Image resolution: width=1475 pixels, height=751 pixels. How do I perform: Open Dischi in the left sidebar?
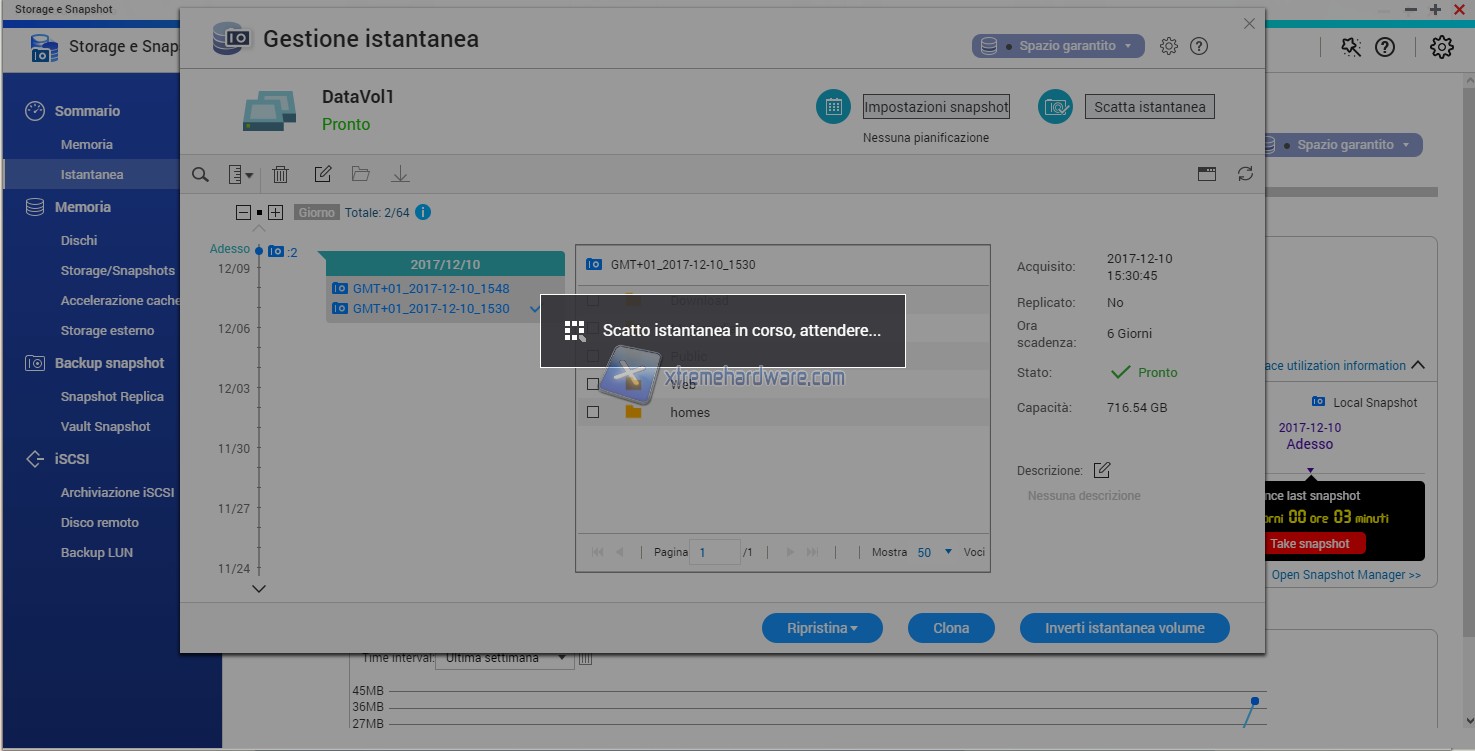tap(79, 240)
